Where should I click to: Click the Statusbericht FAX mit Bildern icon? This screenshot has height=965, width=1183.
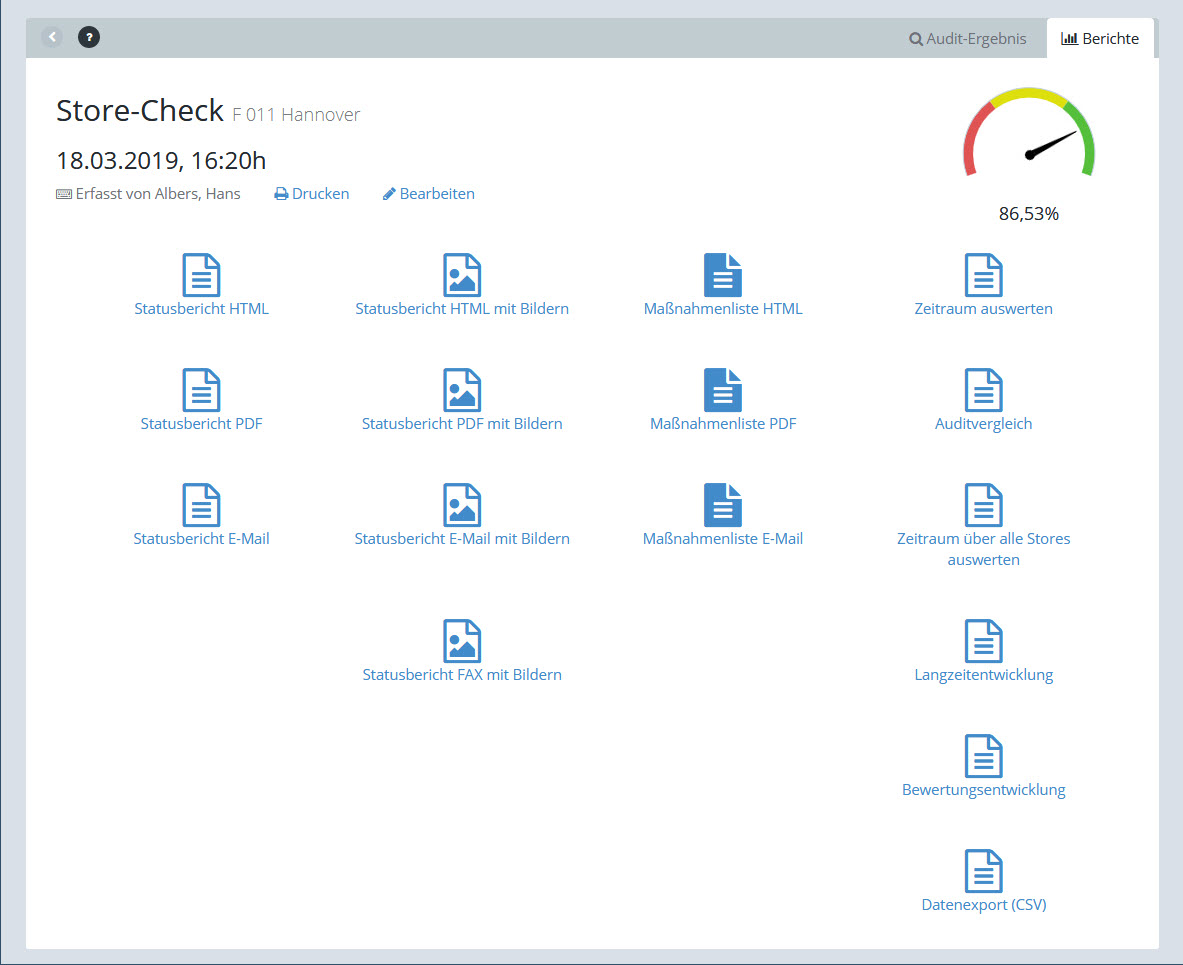(462, 641)
